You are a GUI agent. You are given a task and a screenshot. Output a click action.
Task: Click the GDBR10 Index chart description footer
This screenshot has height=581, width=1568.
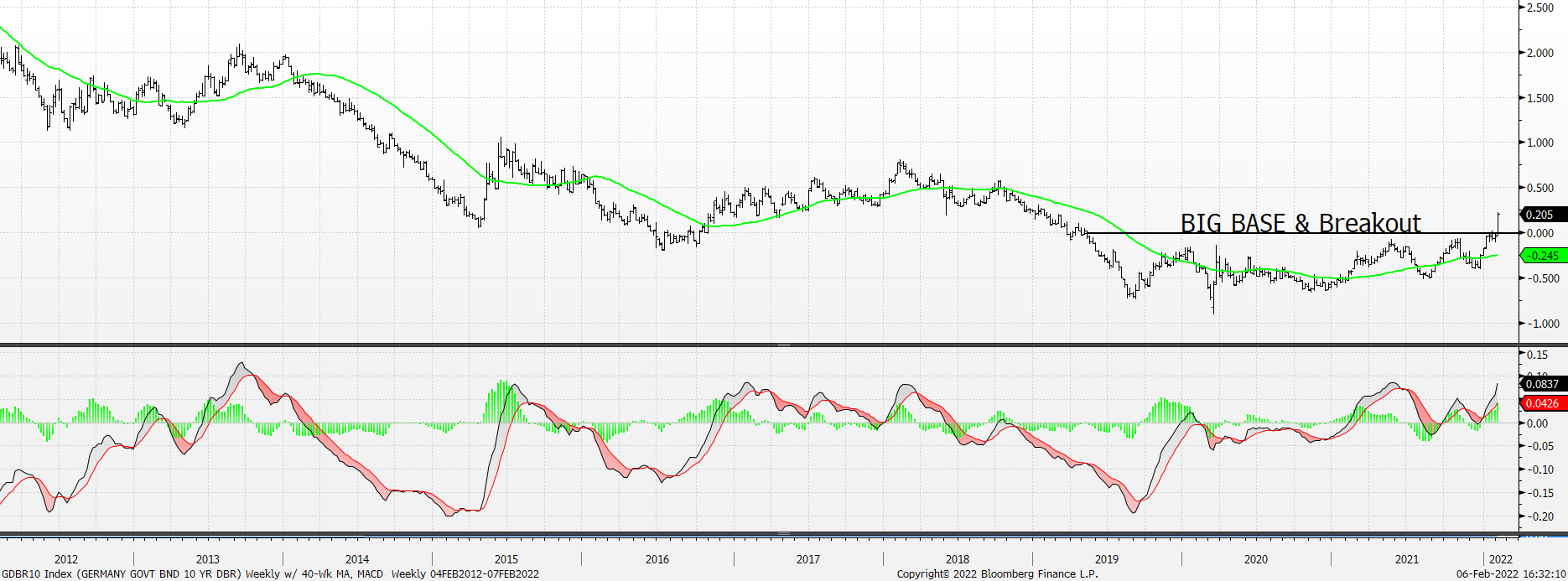192,574
